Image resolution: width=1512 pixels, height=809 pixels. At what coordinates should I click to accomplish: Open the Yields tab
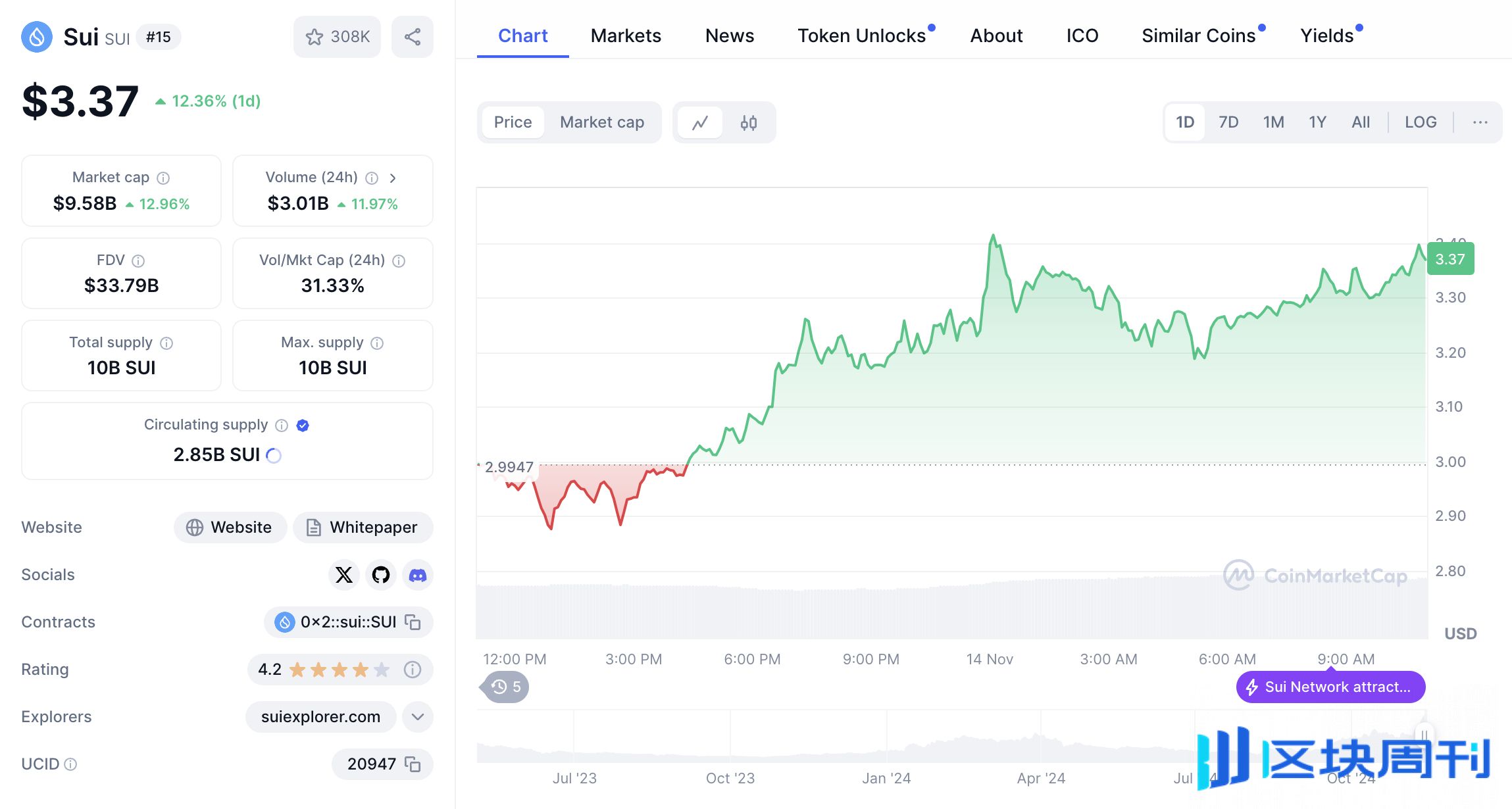1327,36
